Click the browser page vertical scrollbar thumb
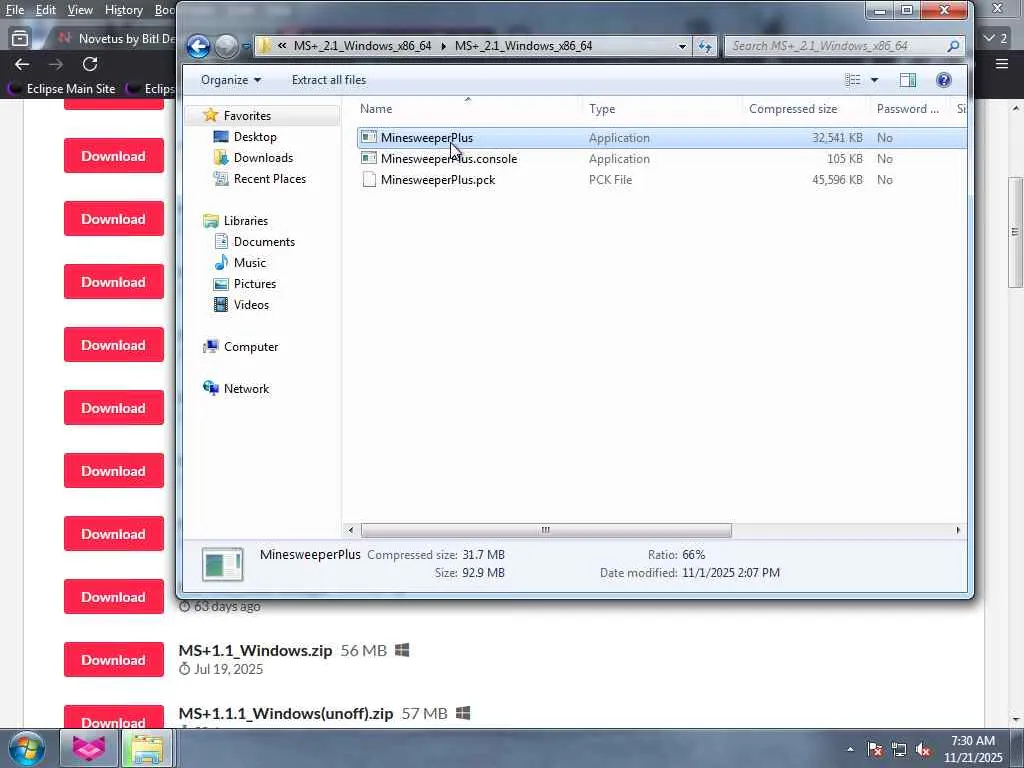 pyautogui.click(x=1016, y=232)
